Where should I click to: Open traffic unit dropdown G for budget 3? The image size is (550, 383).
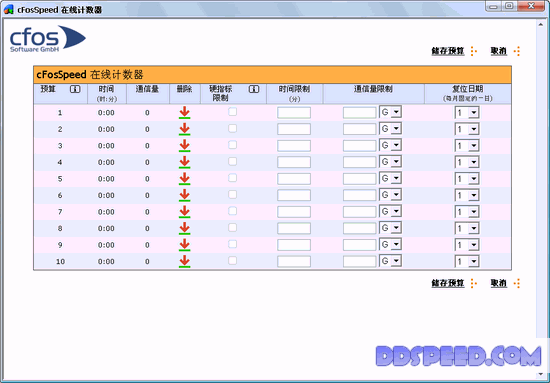[390, 145]
